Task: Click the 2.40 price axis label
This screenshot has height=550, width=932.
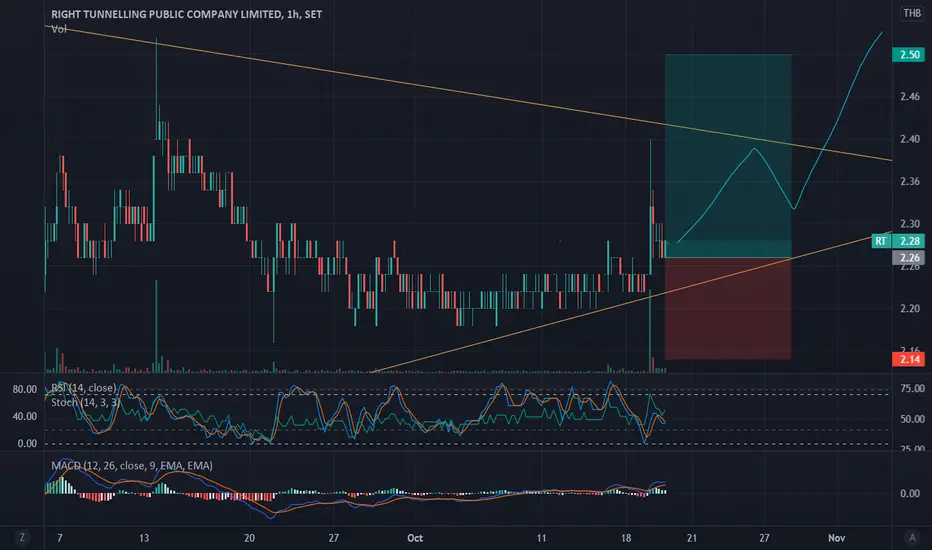Action: (x=909, y=139)
